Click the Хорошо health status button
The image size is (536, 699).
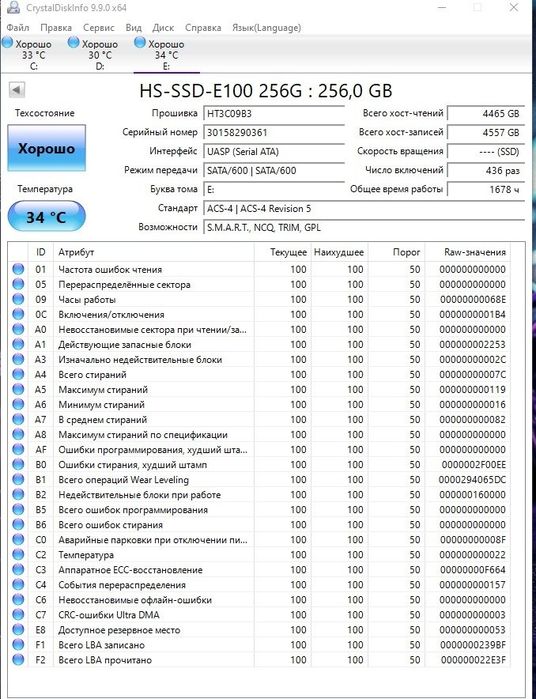46,148
